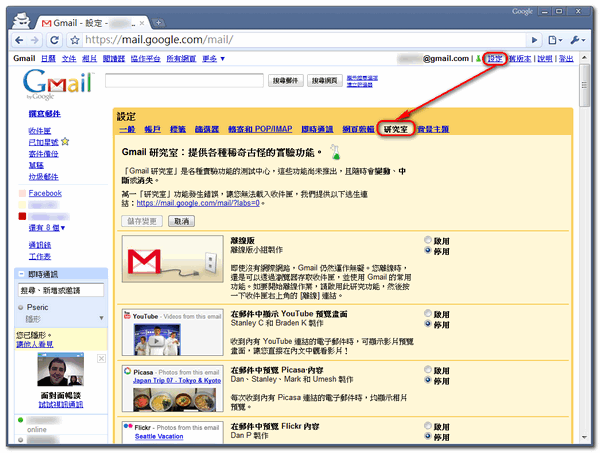Click the YouTube preview thumbnail
The width and height of the screenshot is (600, 453).
tap(157, 339)
